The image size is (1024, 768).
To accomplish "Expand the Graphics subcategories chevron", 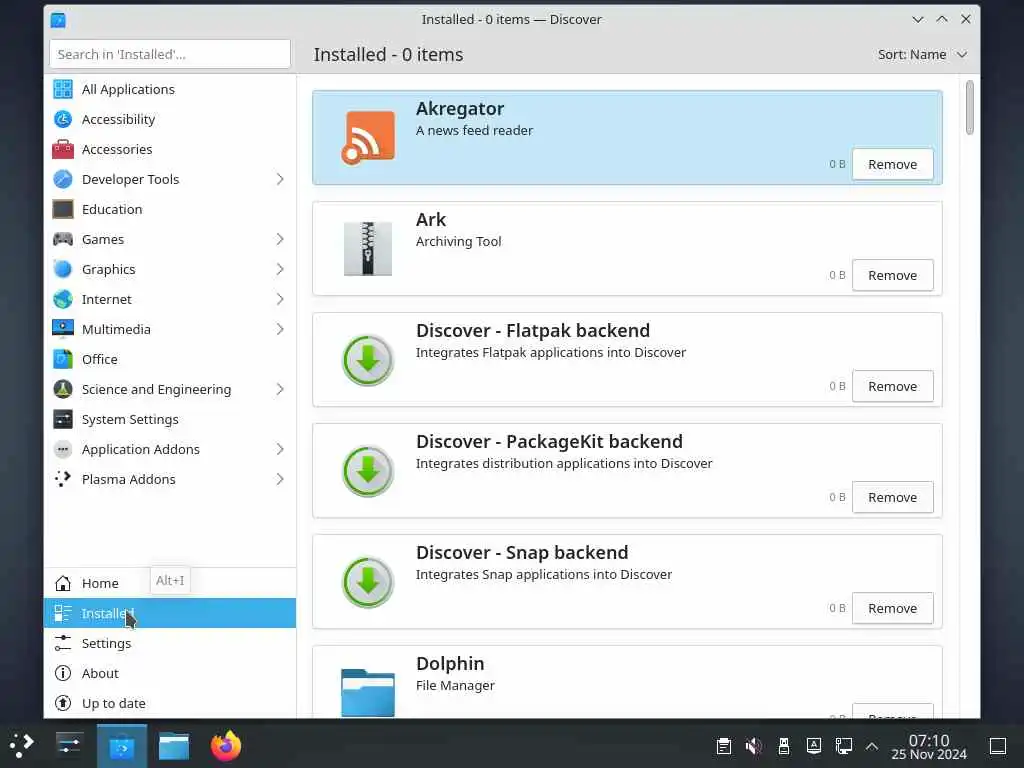I will [x=280, y=269].
